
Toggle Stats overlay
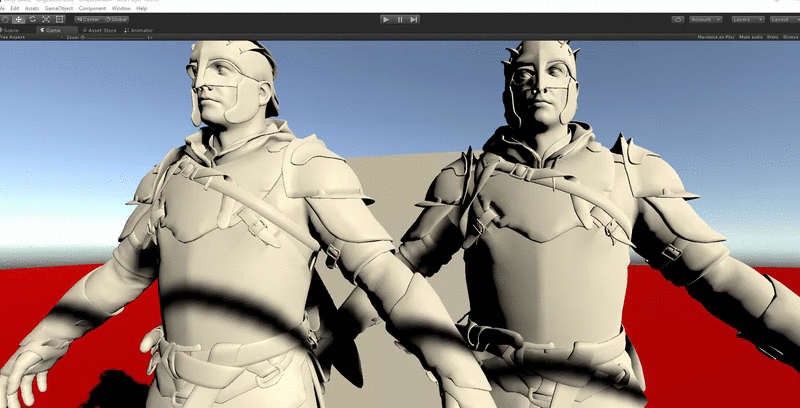[x=772, y=37]
